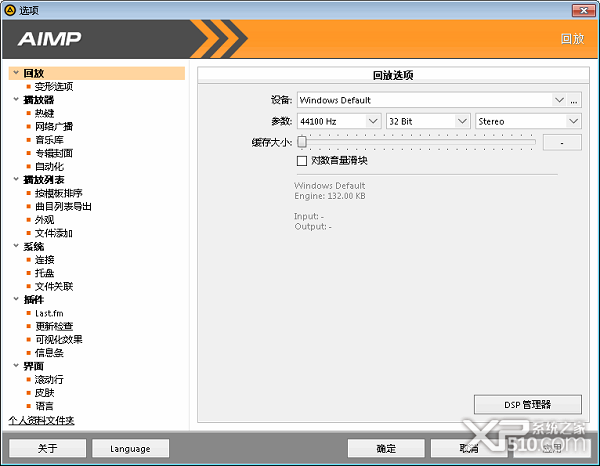Open the 曲目列表导出 settings page
Viewport: 600px width, 466px height.
tap(63, 207)
